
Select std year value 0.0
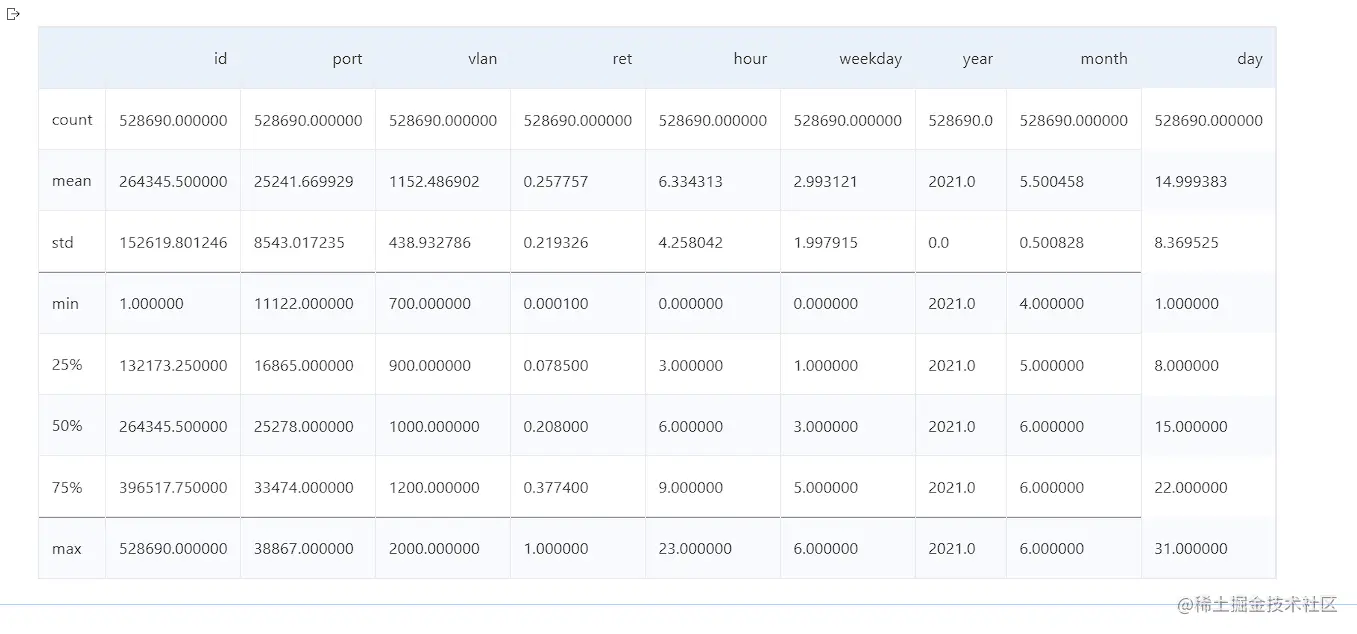939,243
